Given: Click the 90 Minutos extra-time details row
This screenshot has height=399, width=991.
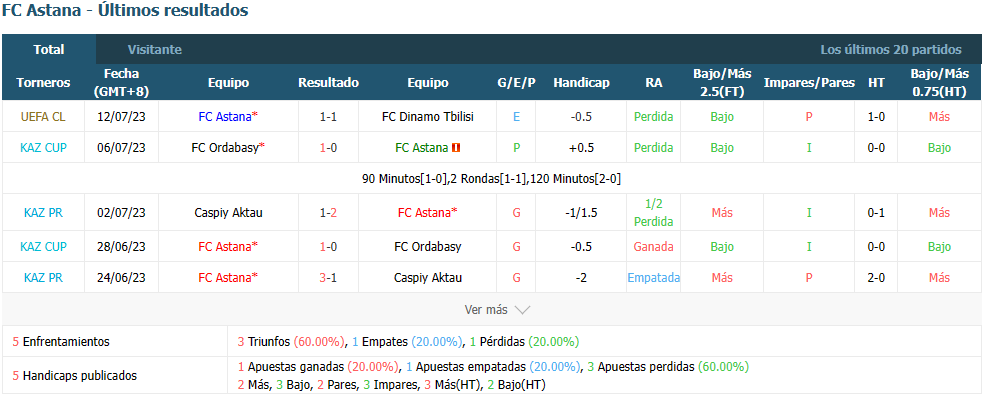Looking at the screenshot, I should (491, 179).
